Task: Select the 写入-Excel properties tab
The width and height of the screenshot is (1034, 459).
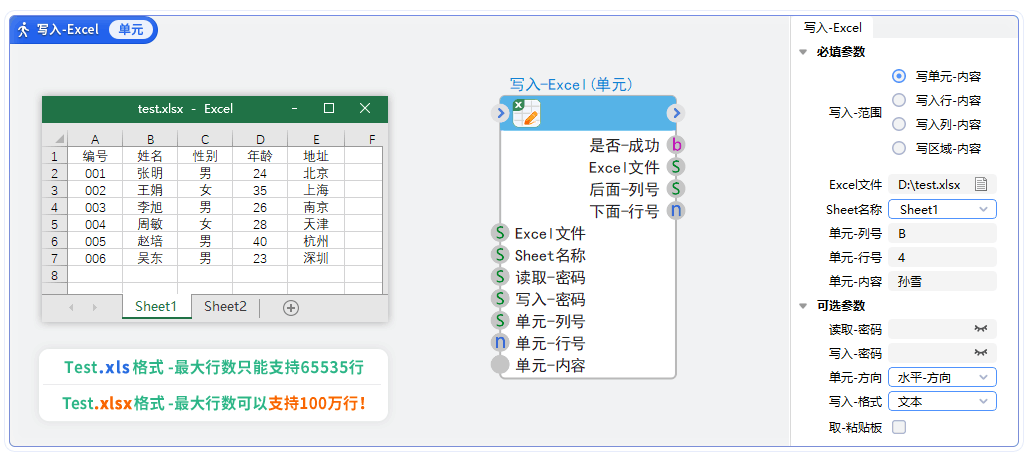Action: tap(832, 28)
